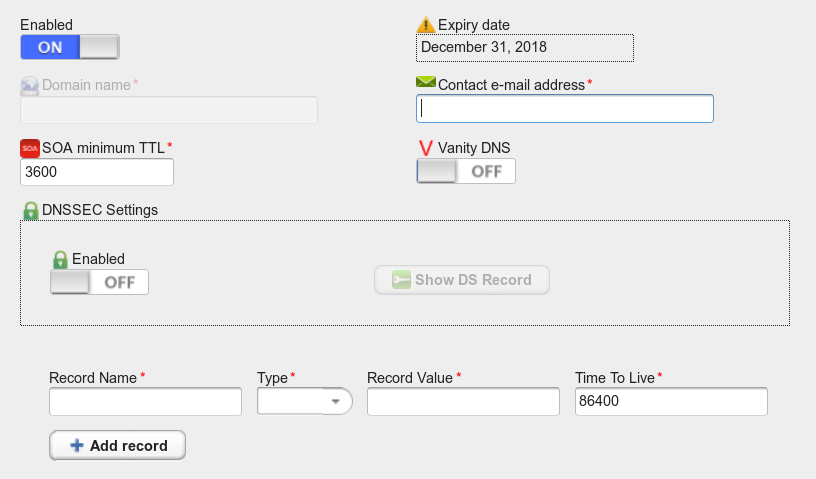Image resolution: width=816 pixels, height=479 pixels.
Task: Open the record Type dropdown
Action: click(304, 401)
